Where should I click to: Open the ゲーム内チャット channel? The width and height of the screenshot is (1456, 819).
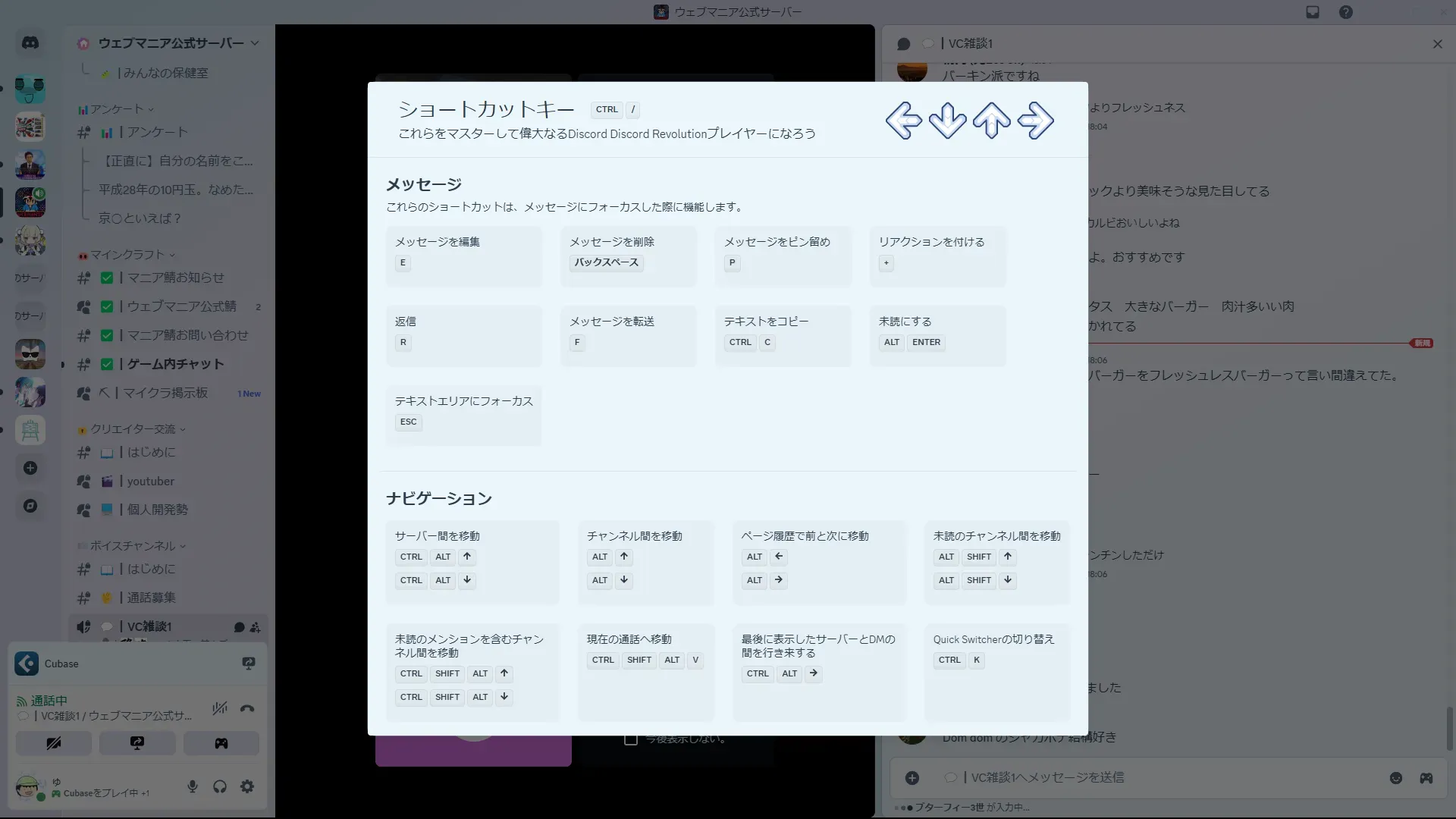(175, 364)
